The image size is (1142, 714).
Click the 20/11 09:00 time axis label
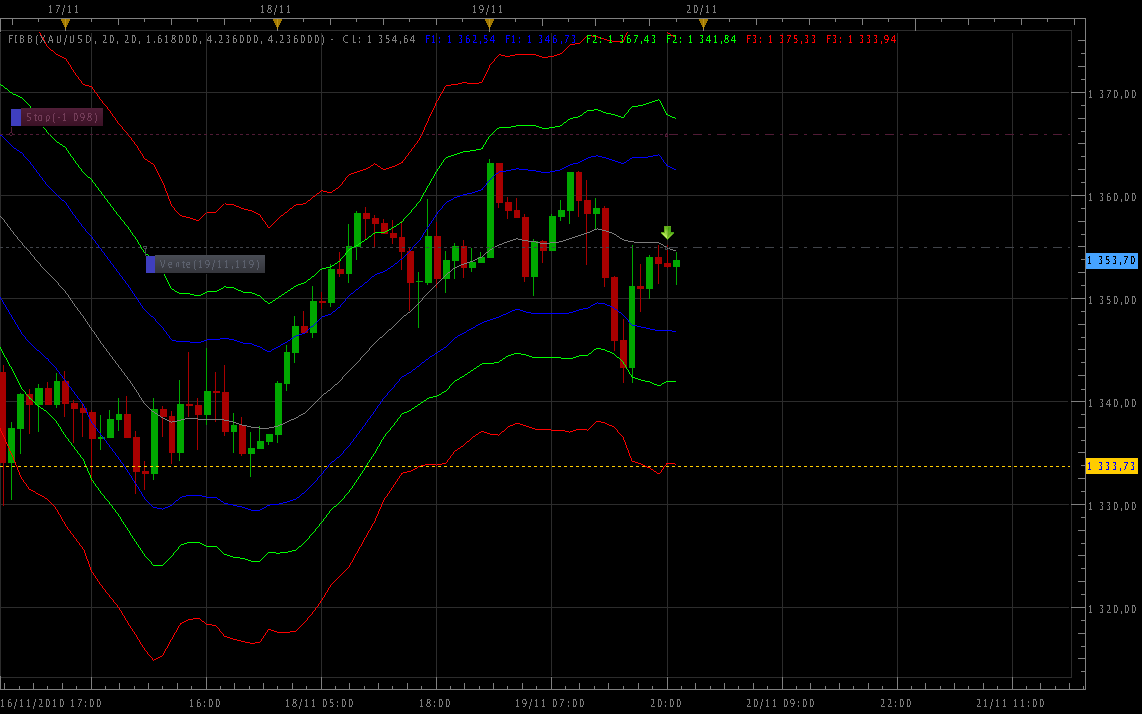pyautogui.click(x=781, y=703)
